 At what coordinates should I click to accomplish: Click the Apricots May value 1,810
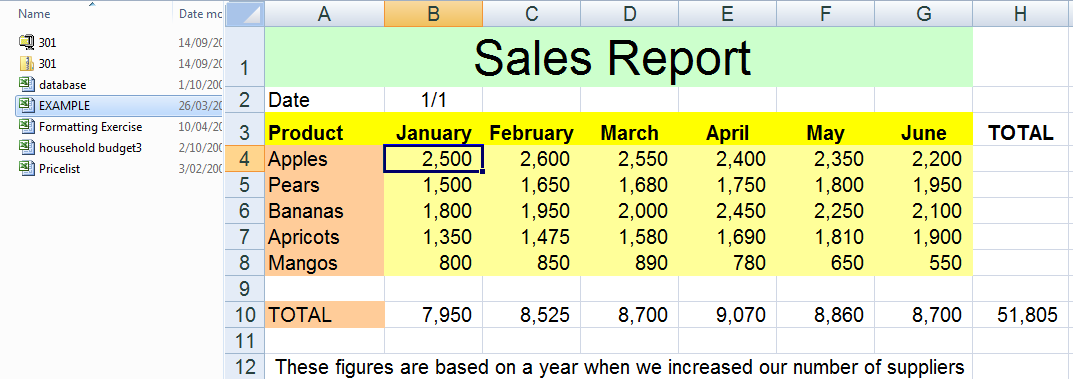pos(825,237)
